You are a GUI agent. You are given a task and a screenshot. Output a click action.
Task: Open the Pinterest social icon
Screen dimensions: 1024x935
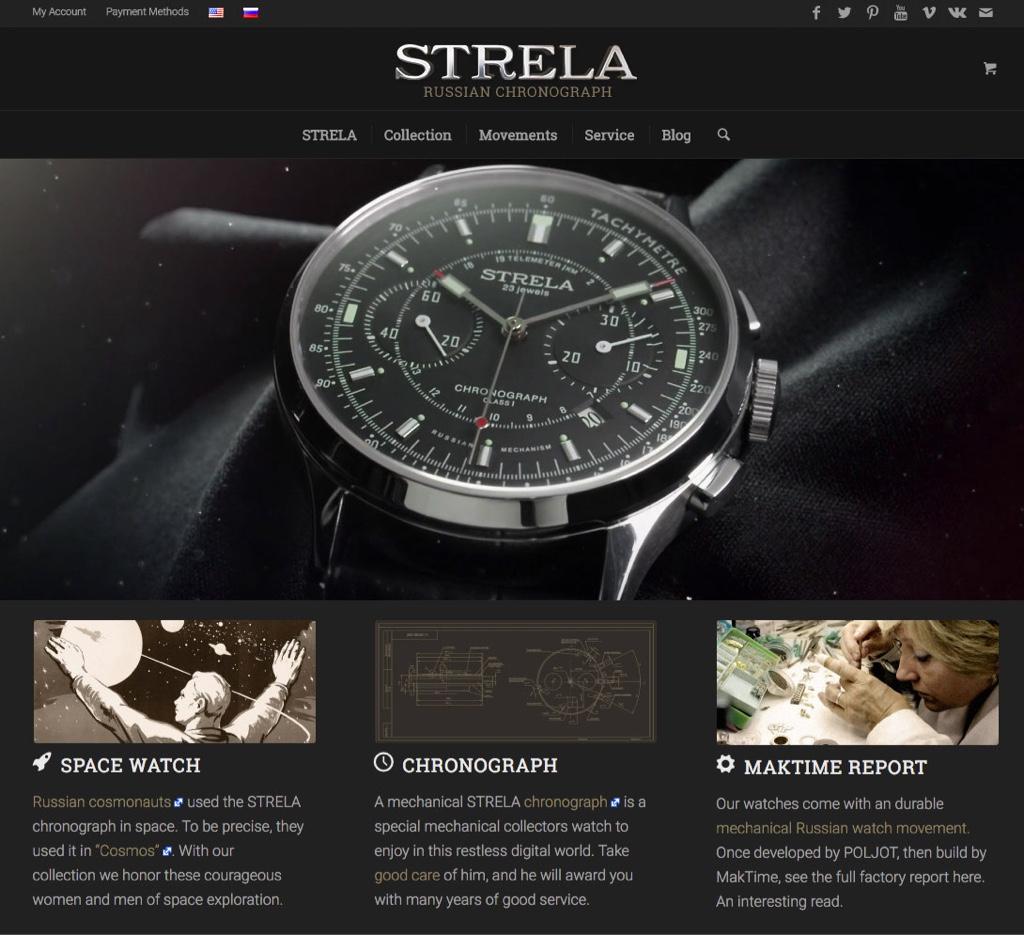(872, 12)
